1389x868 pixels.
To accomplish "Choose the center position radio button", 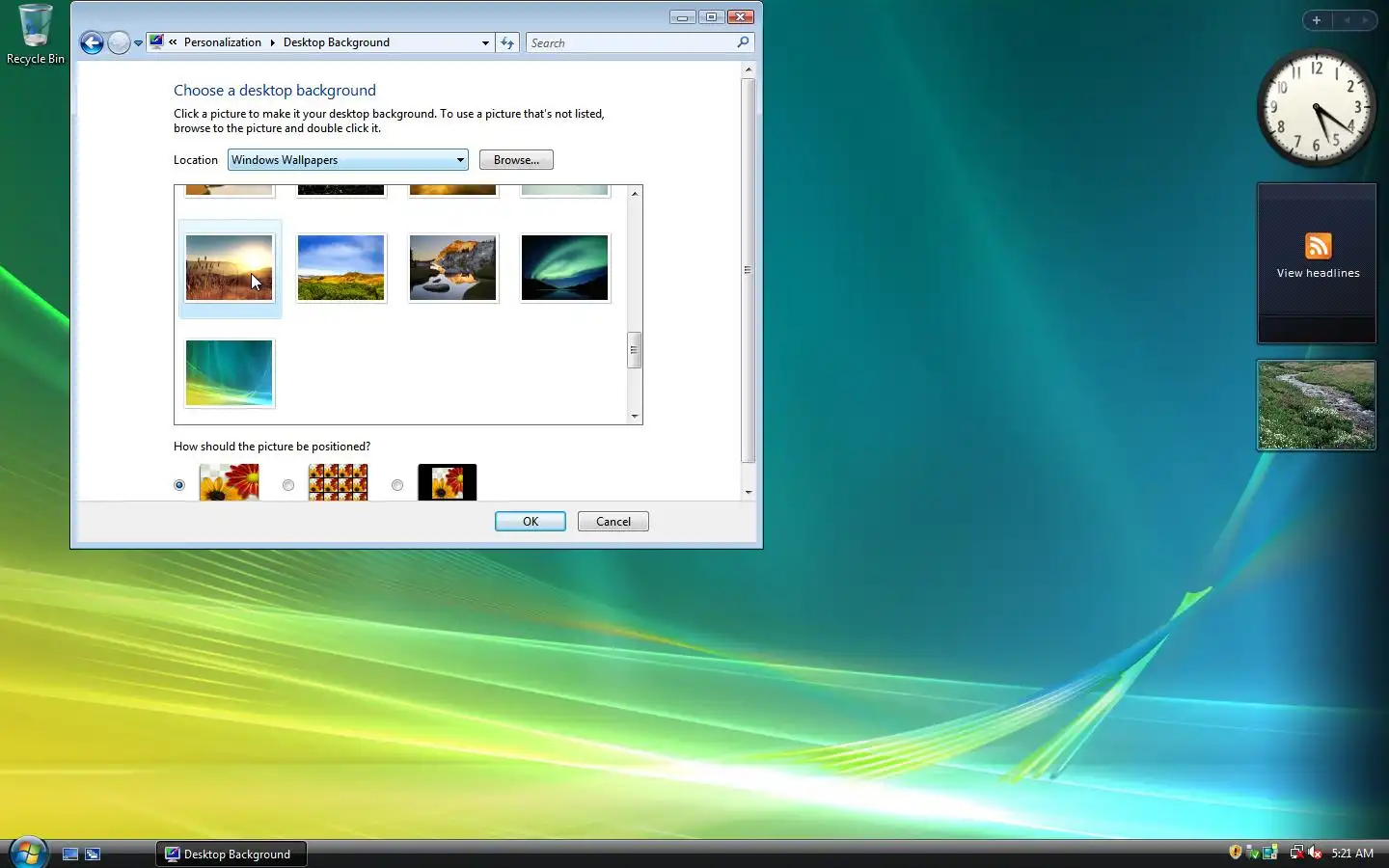I will 397,485.
